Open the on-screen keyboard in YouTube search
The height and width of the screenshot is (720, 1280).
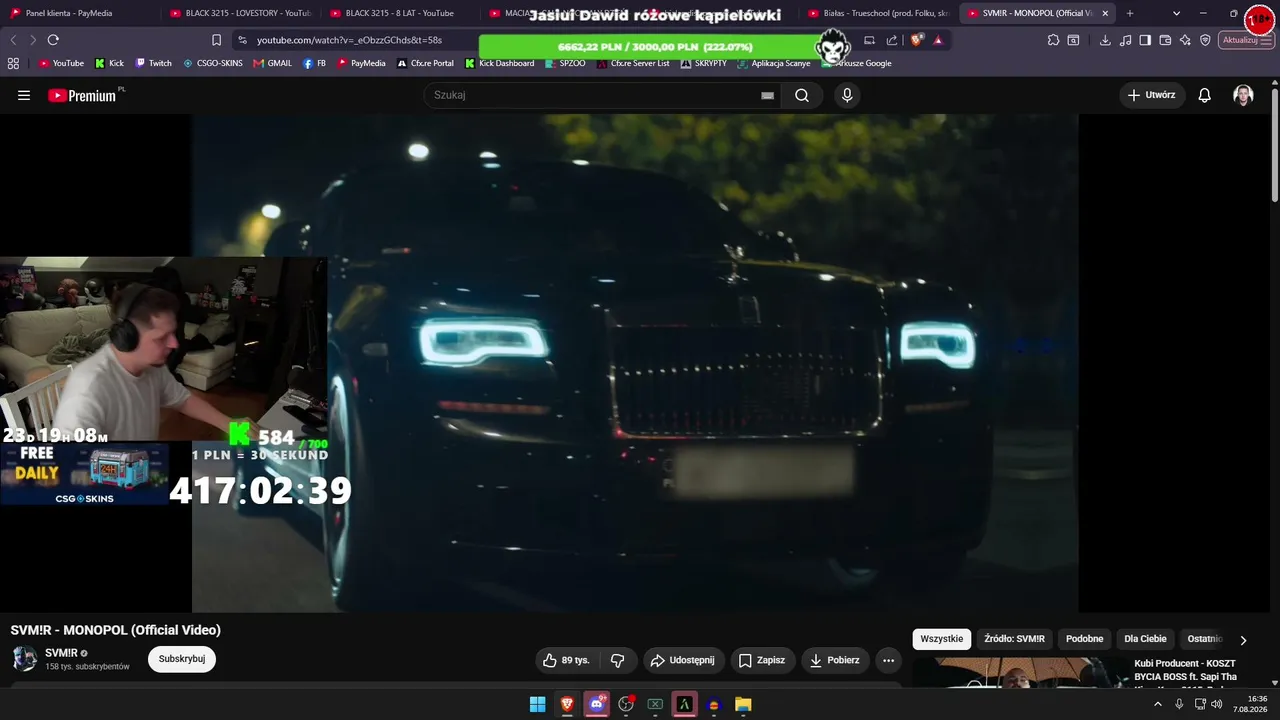pos(767,95)
